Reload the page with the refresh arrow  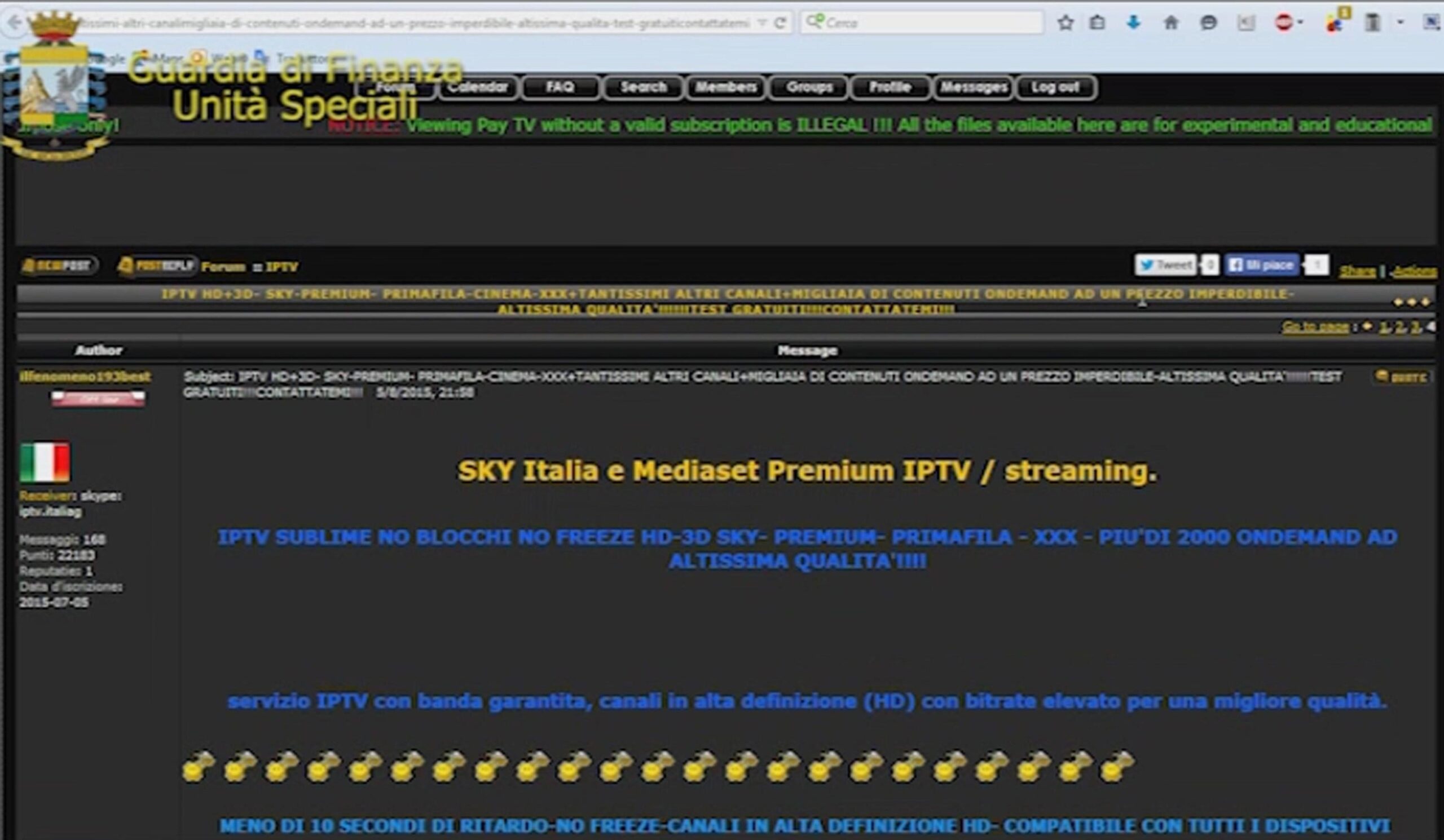(780, 23)
